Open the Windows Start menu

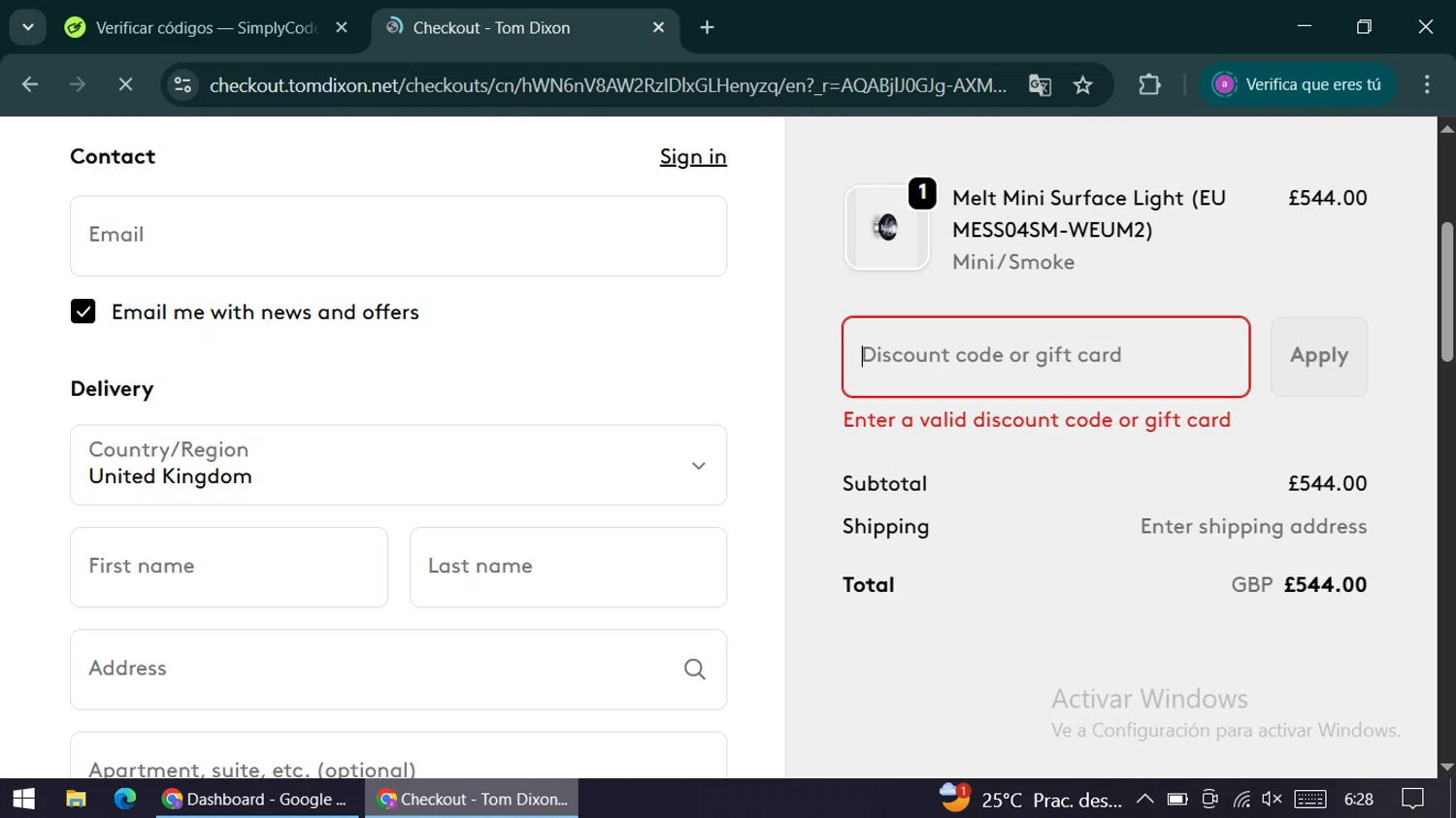click(23, 799)
